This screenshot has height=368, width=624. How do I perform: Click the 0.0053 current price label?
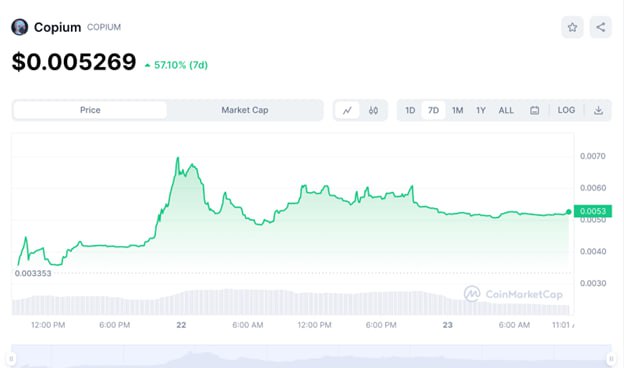coord(593,211)
